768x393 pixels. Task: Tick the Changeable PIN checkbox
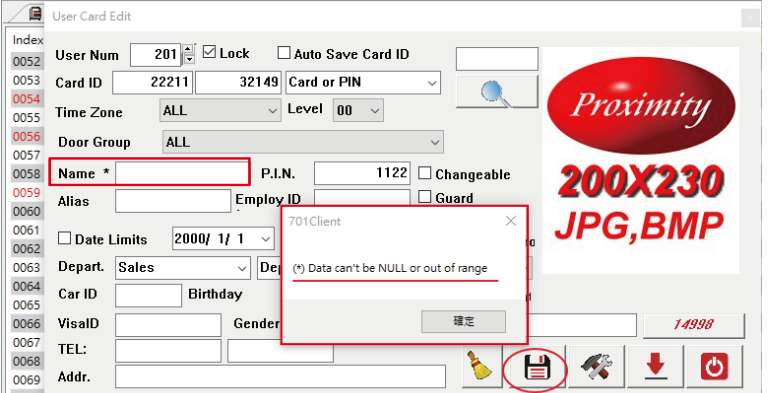(x=425, y=173)
